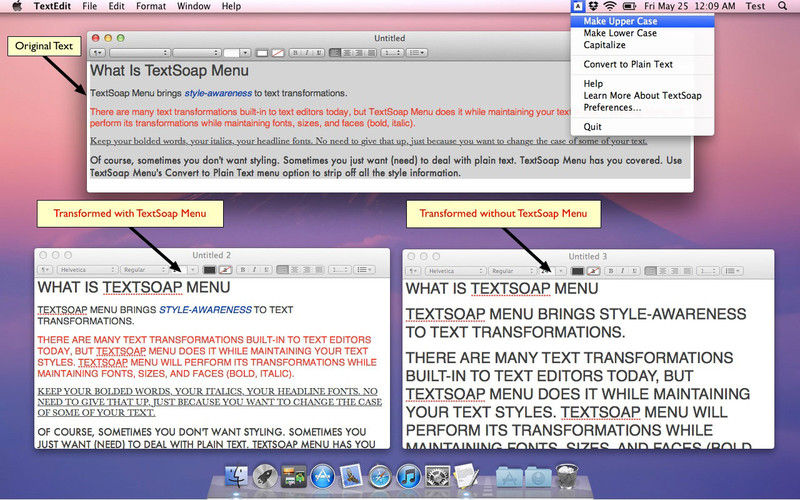Center text in Untitled 3 window
This screenshot has width=800, height=500.
tap(662, 271)
